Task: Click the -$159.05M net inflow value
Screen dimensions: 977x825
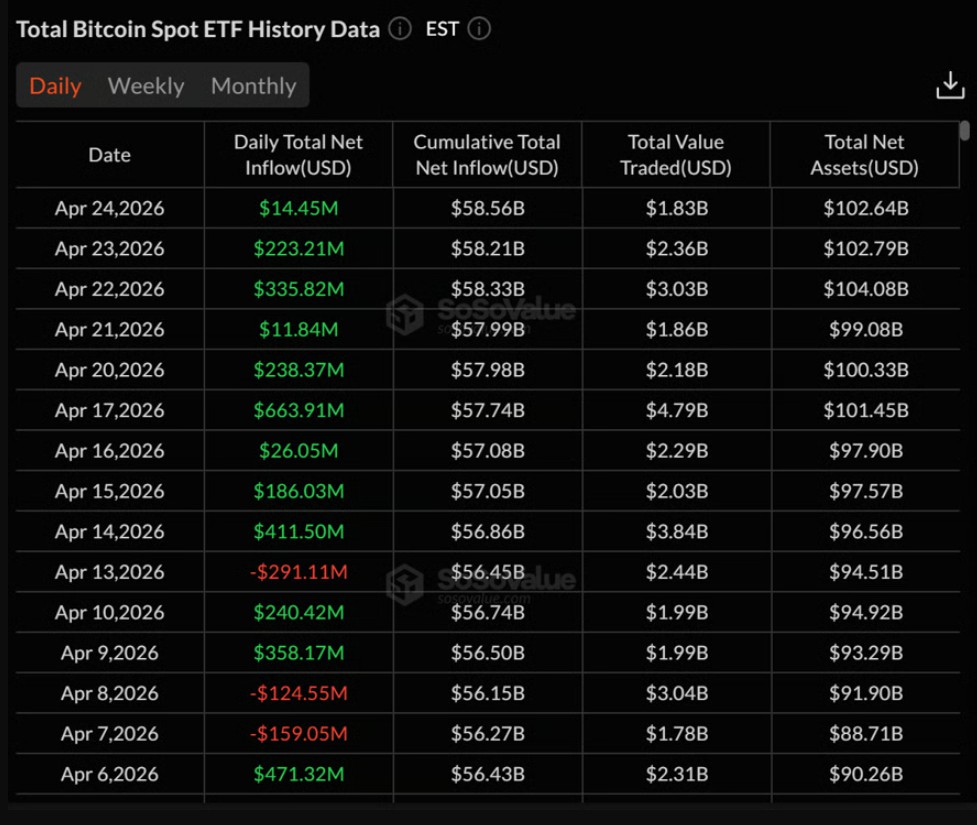Action: click(298, 734)
